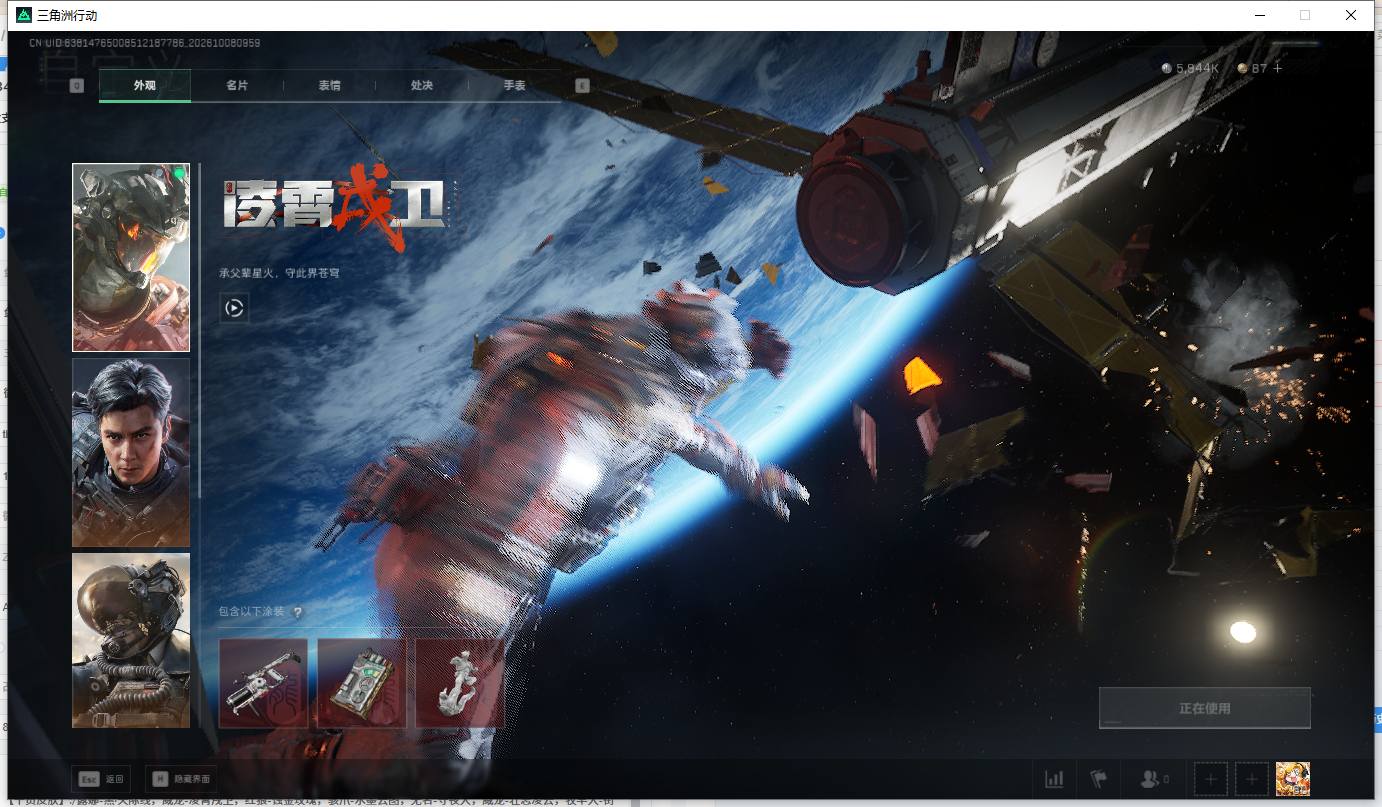Click the second empty teammate plus slot
1382x807 pixels.
[1252, 778]
